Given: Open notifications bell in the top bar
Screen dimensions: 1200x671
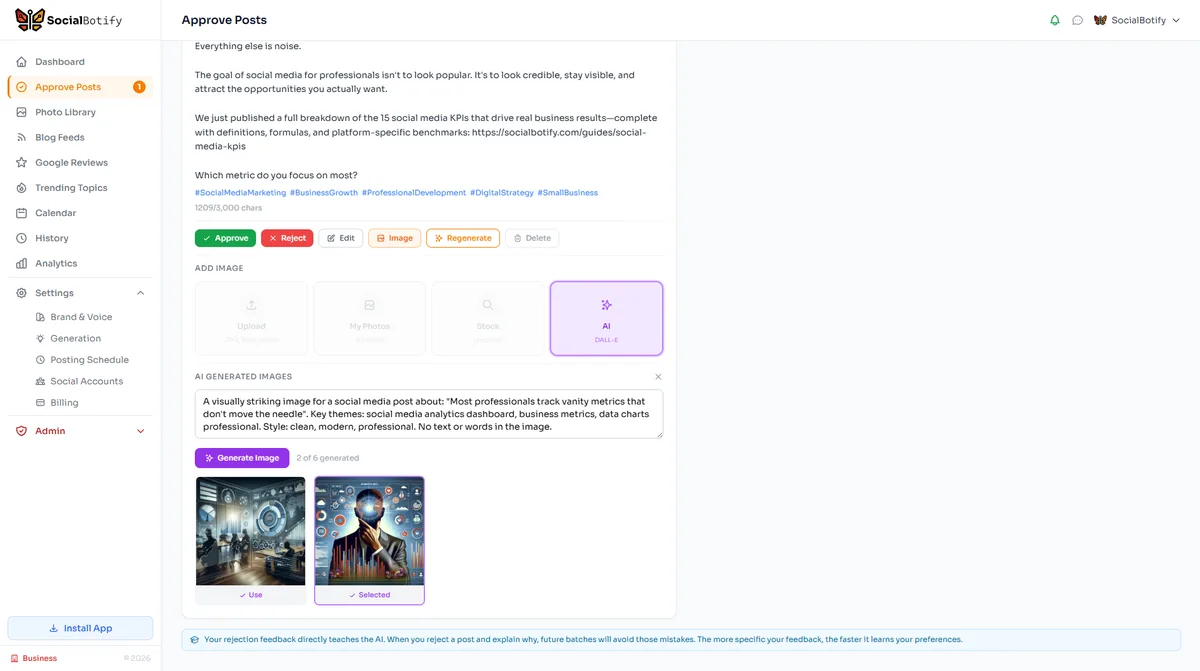Looking at the screenshot, I should click(1054, 19).
